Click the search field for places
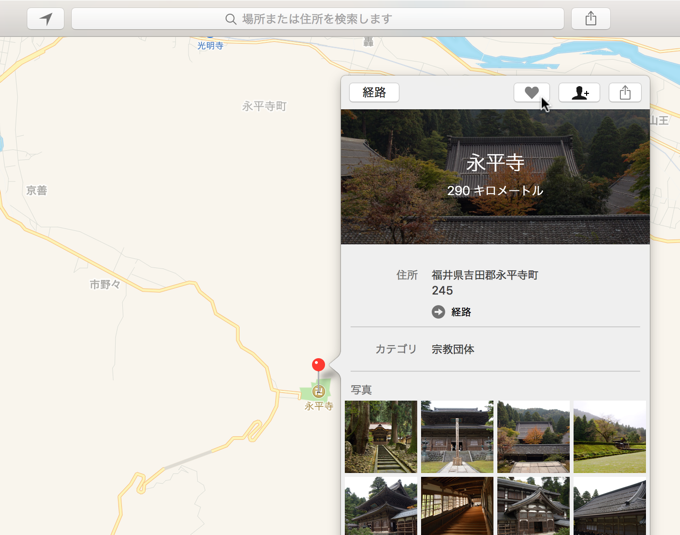The image size is (680, 535). [x=317, y=19]
